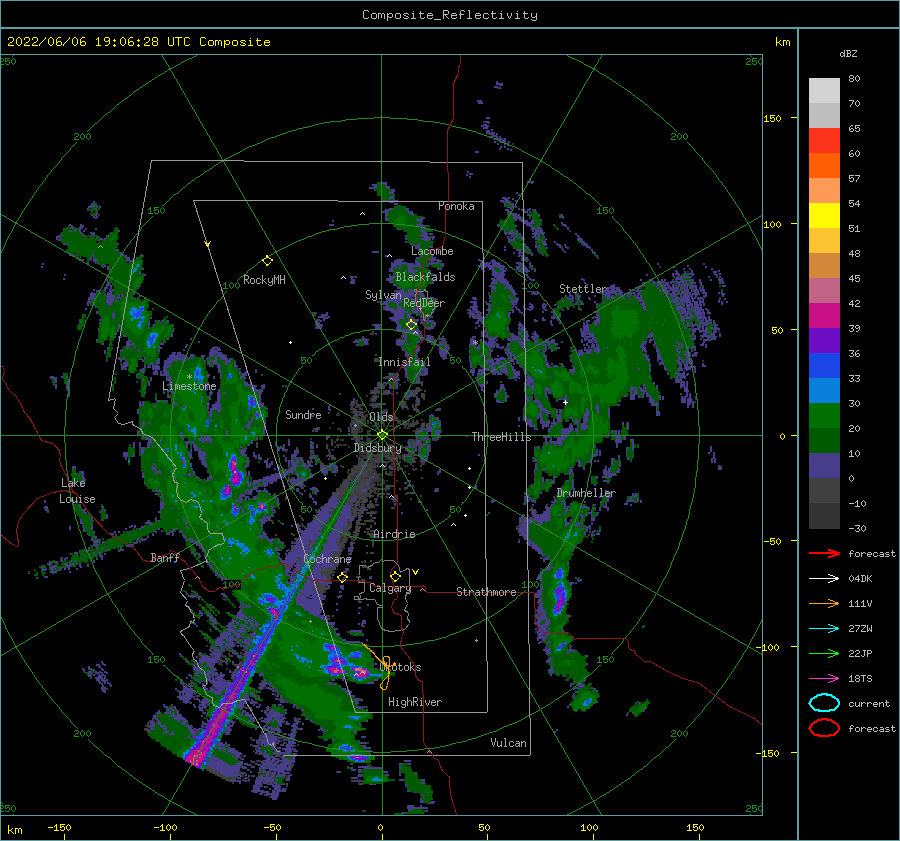Viewport: 900px width, 841px height.
Task: Click the Sylvan label on map
Action: (x=383, y=295)
